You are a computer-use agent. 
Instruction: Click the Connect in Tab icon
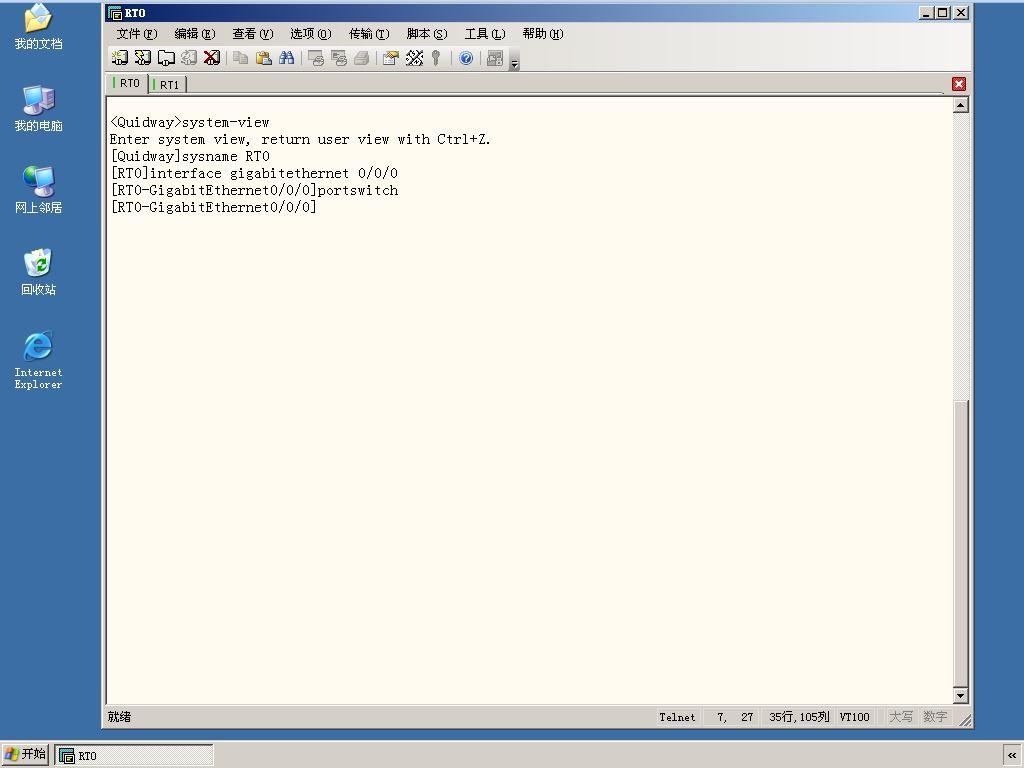[166, 58]
